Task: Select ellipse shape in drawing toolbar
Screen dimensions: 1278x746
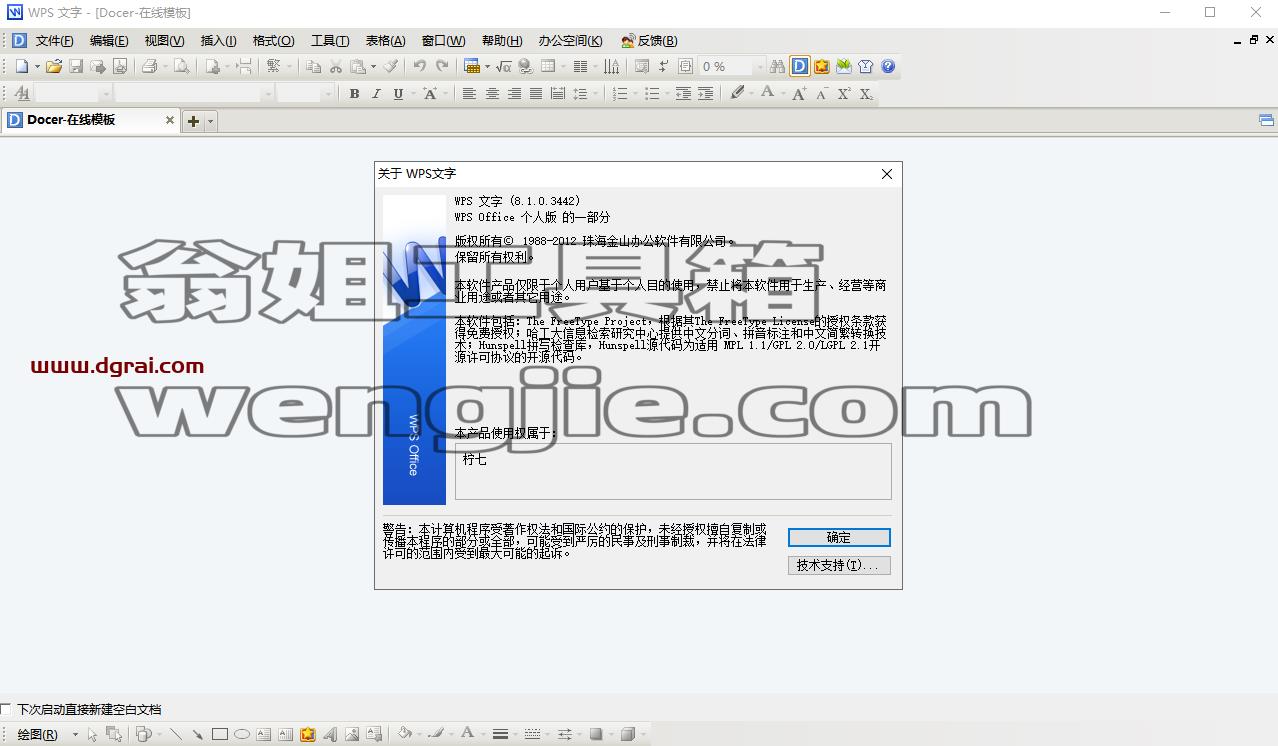Action: coord(242,734)
